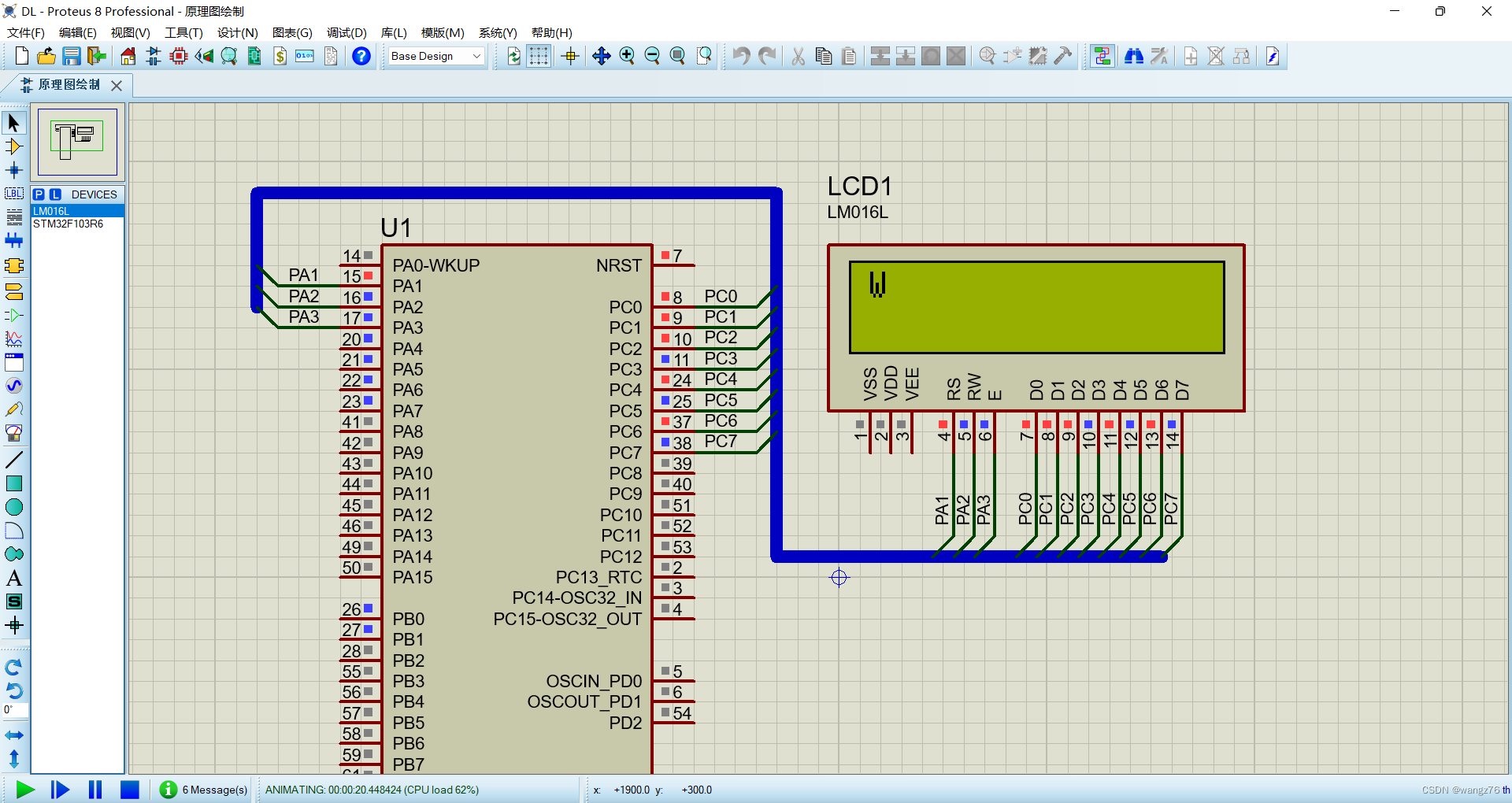Viewport: 1512px width, 803px height.
Task: Choose the Virtual Instruments mode icon
Action: coord(13,433)
